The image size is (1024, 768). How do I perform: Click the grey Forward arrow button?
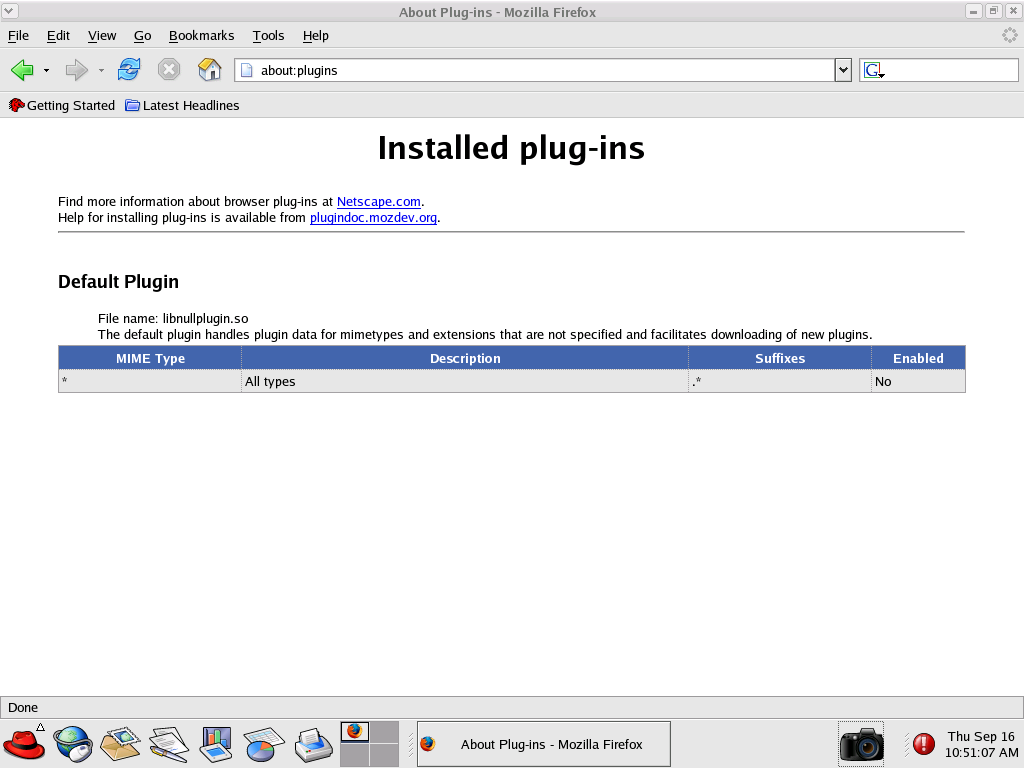click(76, 70)
